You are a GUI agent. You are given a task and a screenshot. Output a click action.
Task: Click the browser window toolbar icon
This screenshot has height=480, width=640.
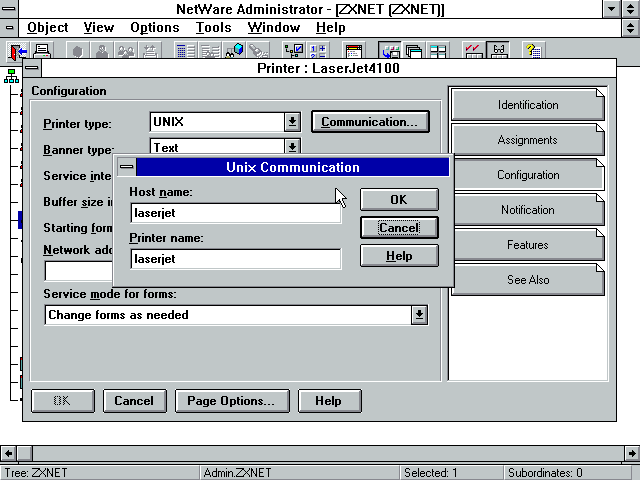coord(353,51)
